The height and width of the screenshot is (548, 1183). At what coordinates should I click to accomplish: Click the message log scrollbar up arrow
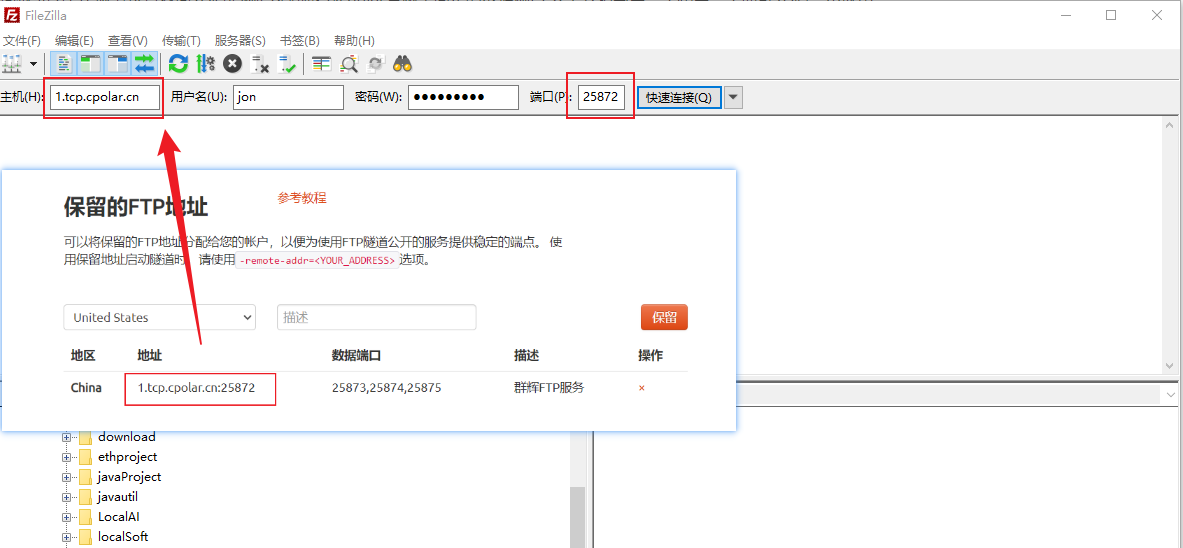[x=1169, y=126]
